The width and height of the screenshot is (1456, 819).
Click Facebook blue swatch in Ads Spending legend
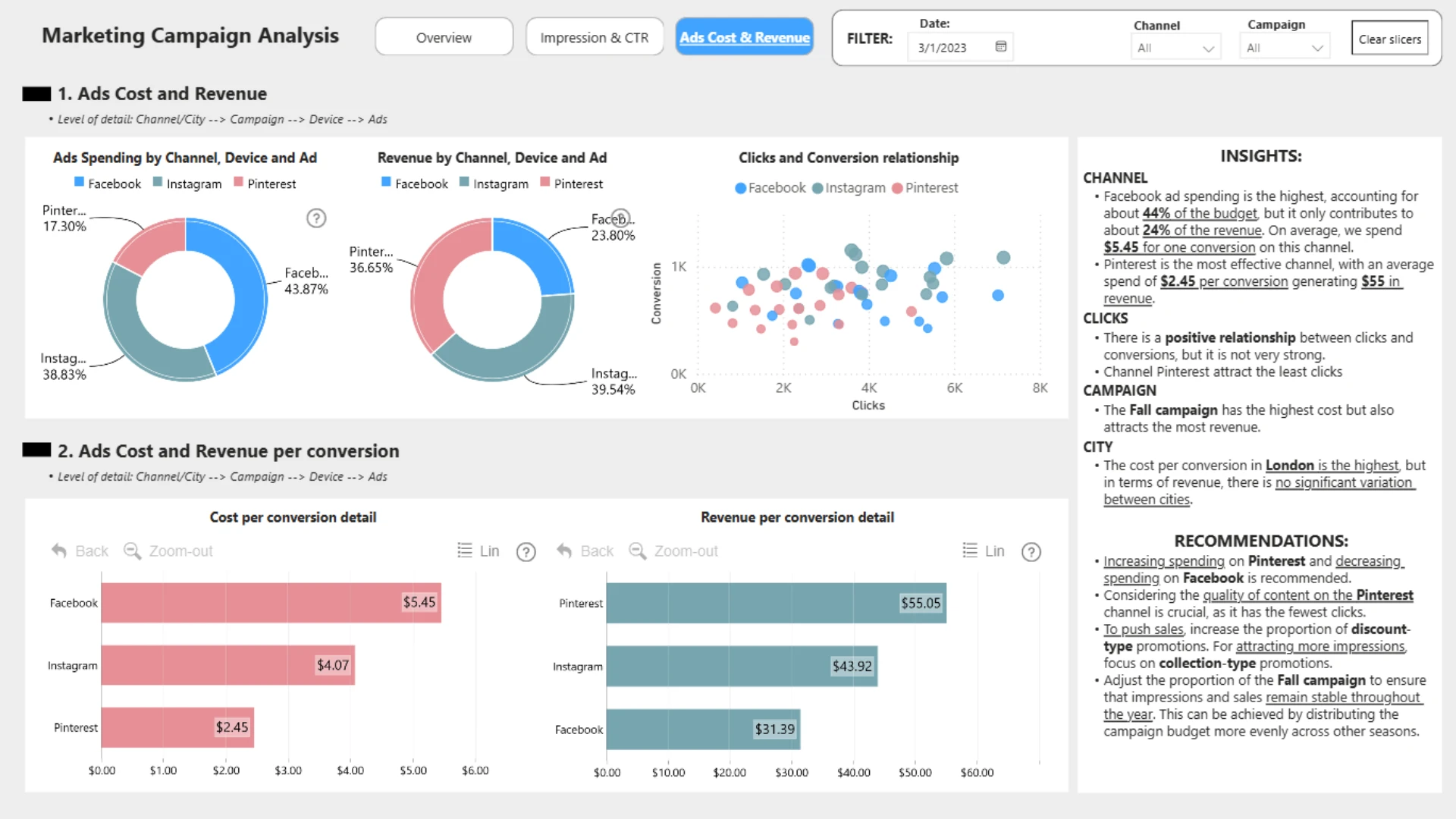coord(79,182)
